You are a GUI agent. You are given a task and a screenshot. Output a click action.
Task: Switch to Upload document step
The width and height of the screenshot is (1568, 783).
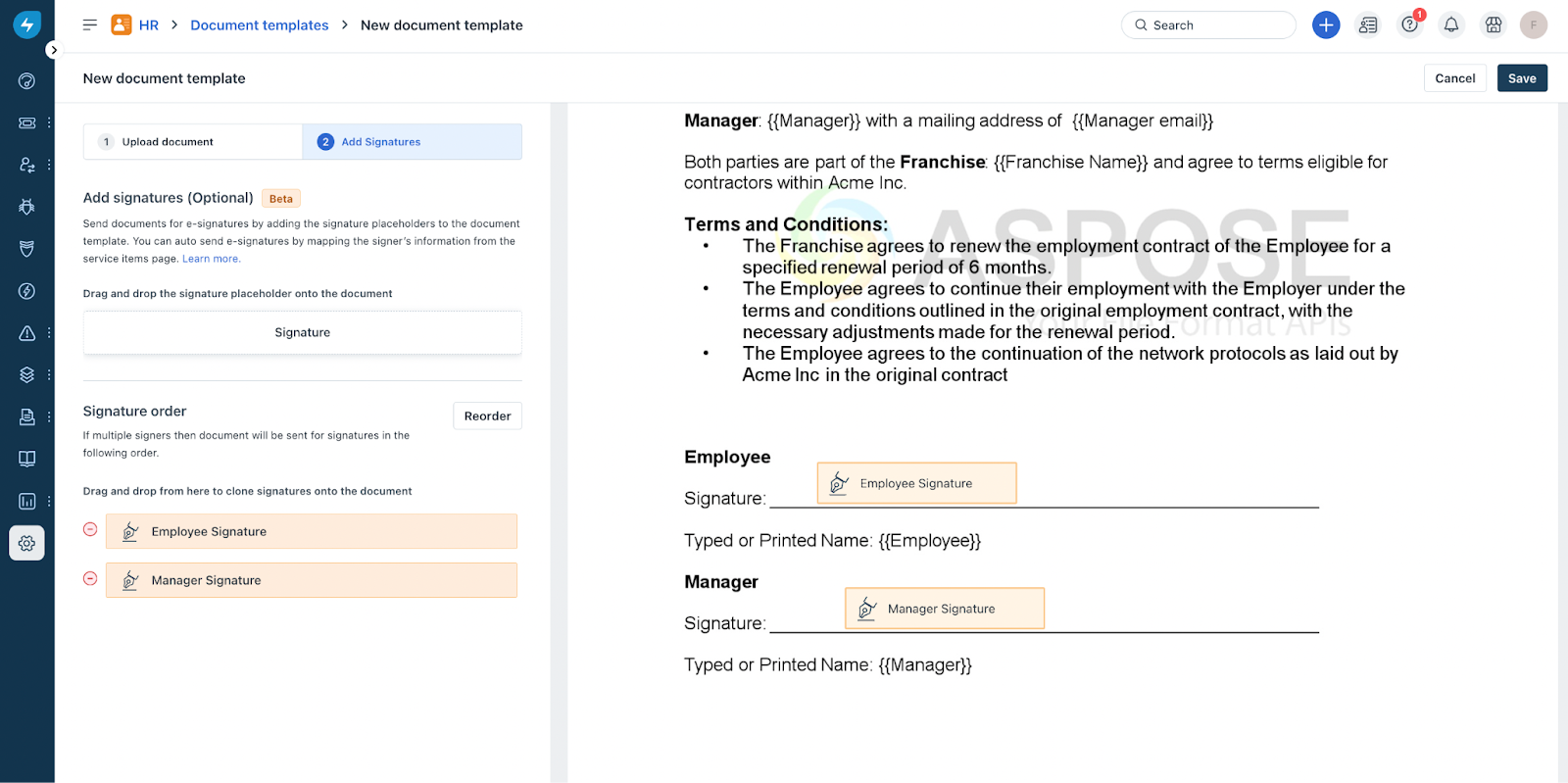[193, 142]
